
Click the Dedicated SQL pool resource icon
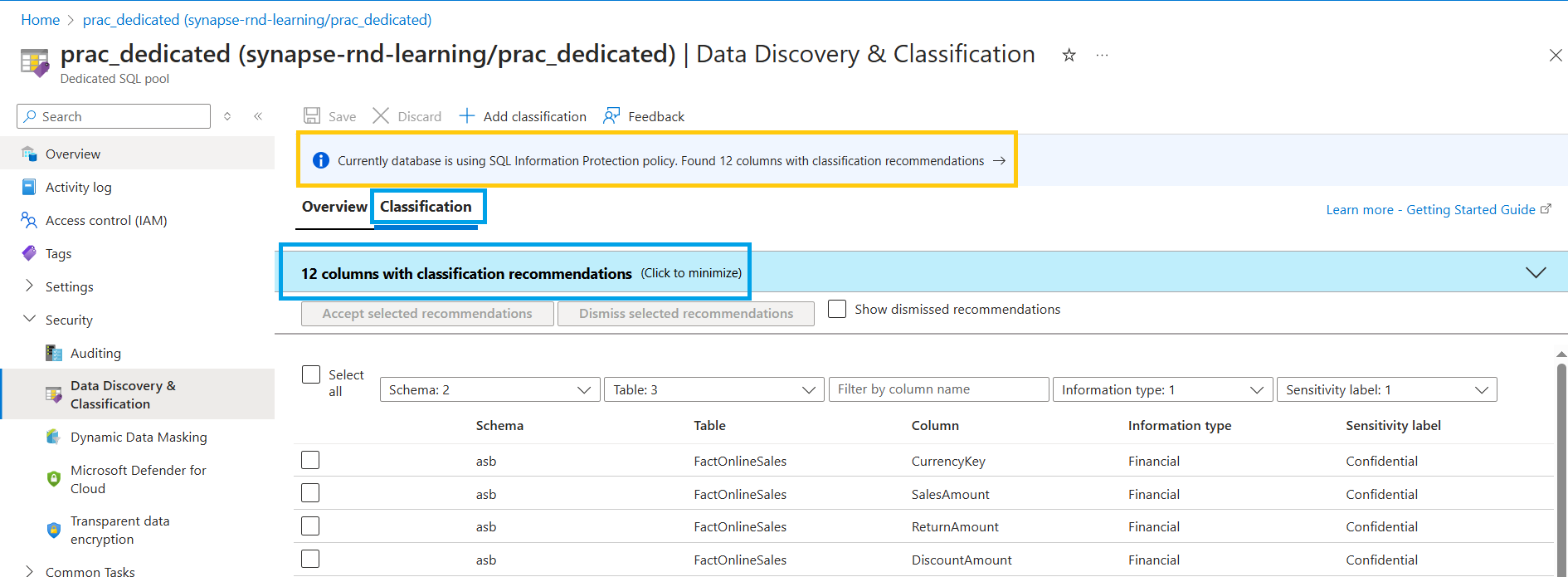tap(35, 63)
